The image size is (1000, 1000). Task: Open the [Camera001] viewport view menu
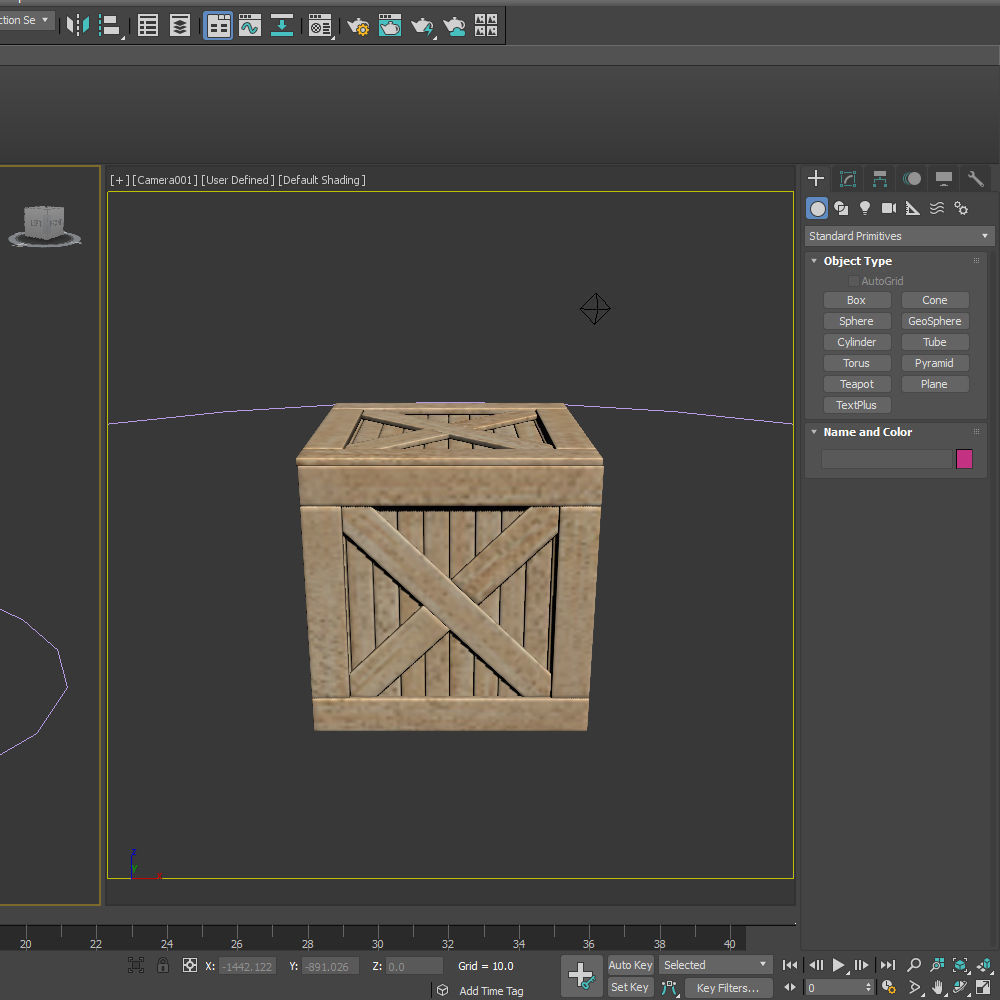[x=165, y=180]
